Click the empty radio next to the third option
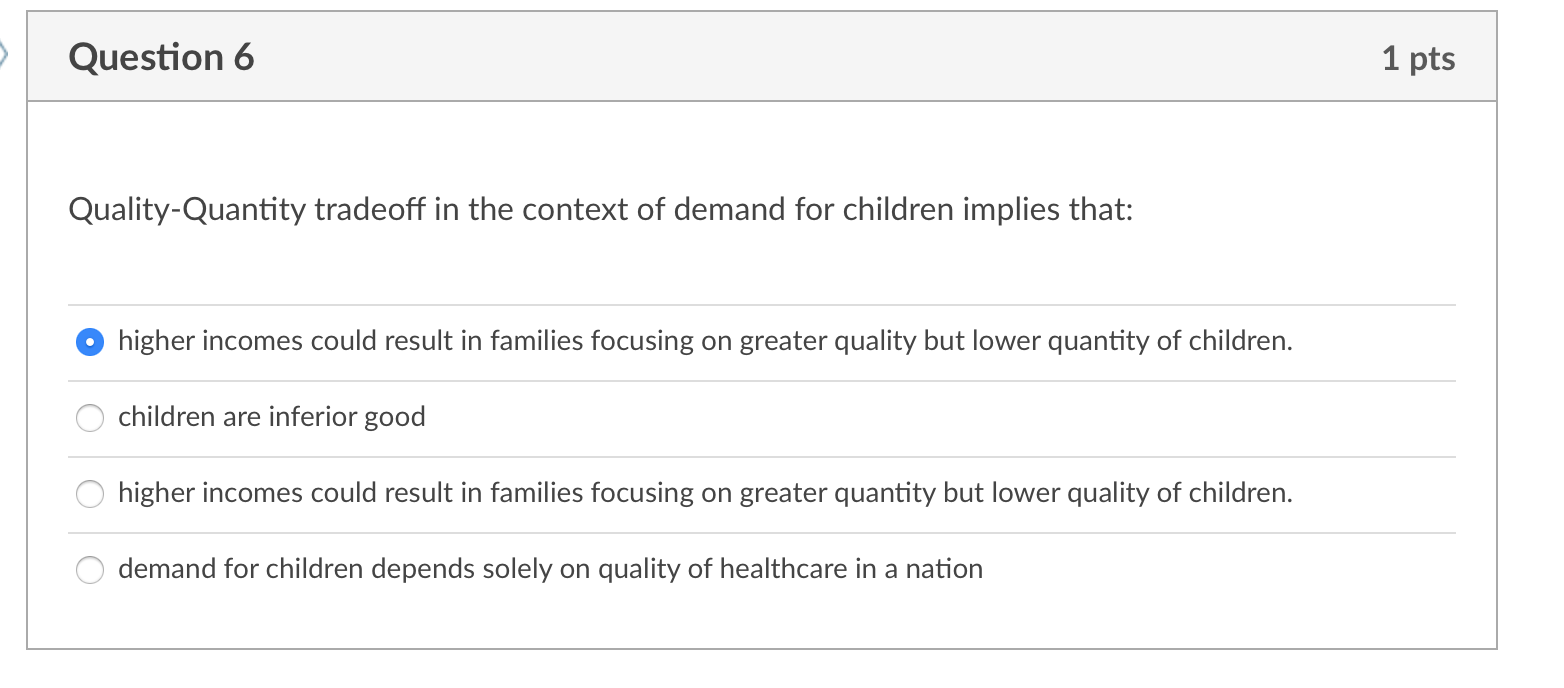This screenshot has width=1564, height=688. pyautogui.click(x=90, y=493)
